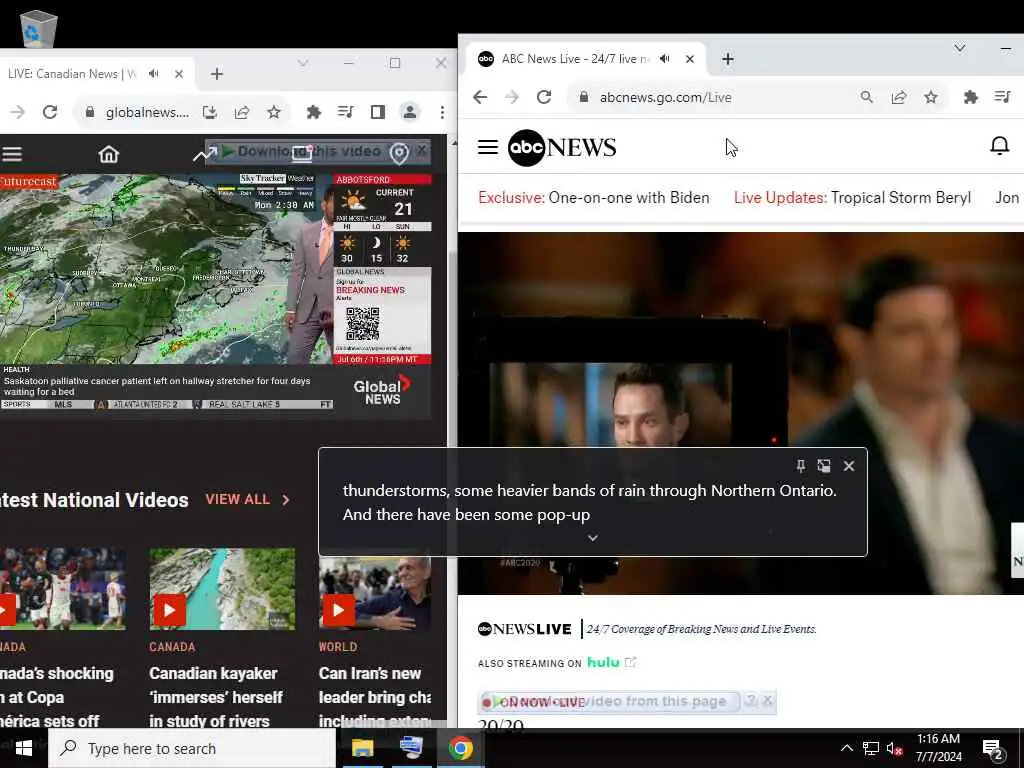
Task: Open the hulu streaming link
Action: (x=611, y=662)
